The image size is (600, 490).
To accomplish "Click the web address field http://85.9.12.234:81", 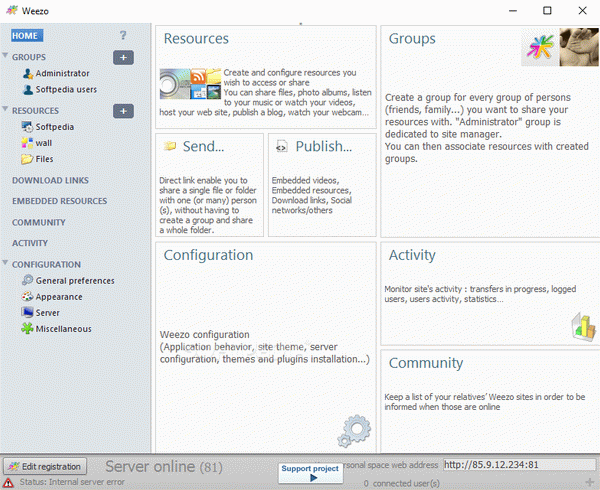I will [x=519, y=465].
